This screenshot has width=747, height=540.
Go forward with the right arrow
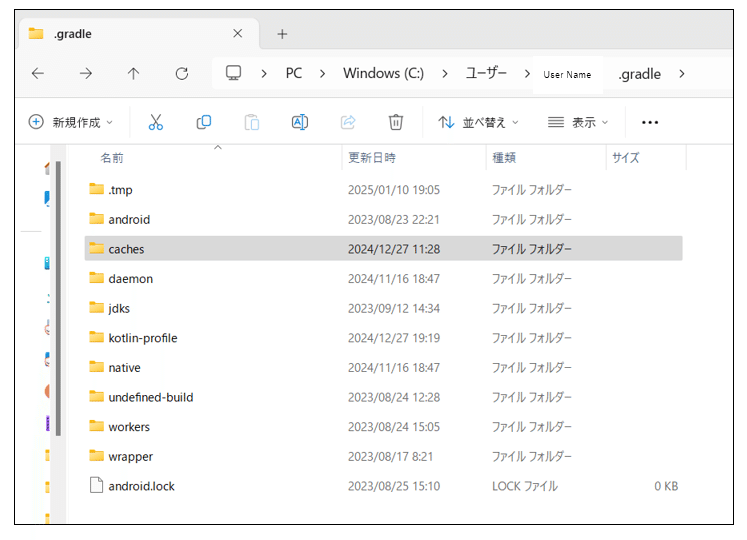pyautogui.click(x=86, y=73)
